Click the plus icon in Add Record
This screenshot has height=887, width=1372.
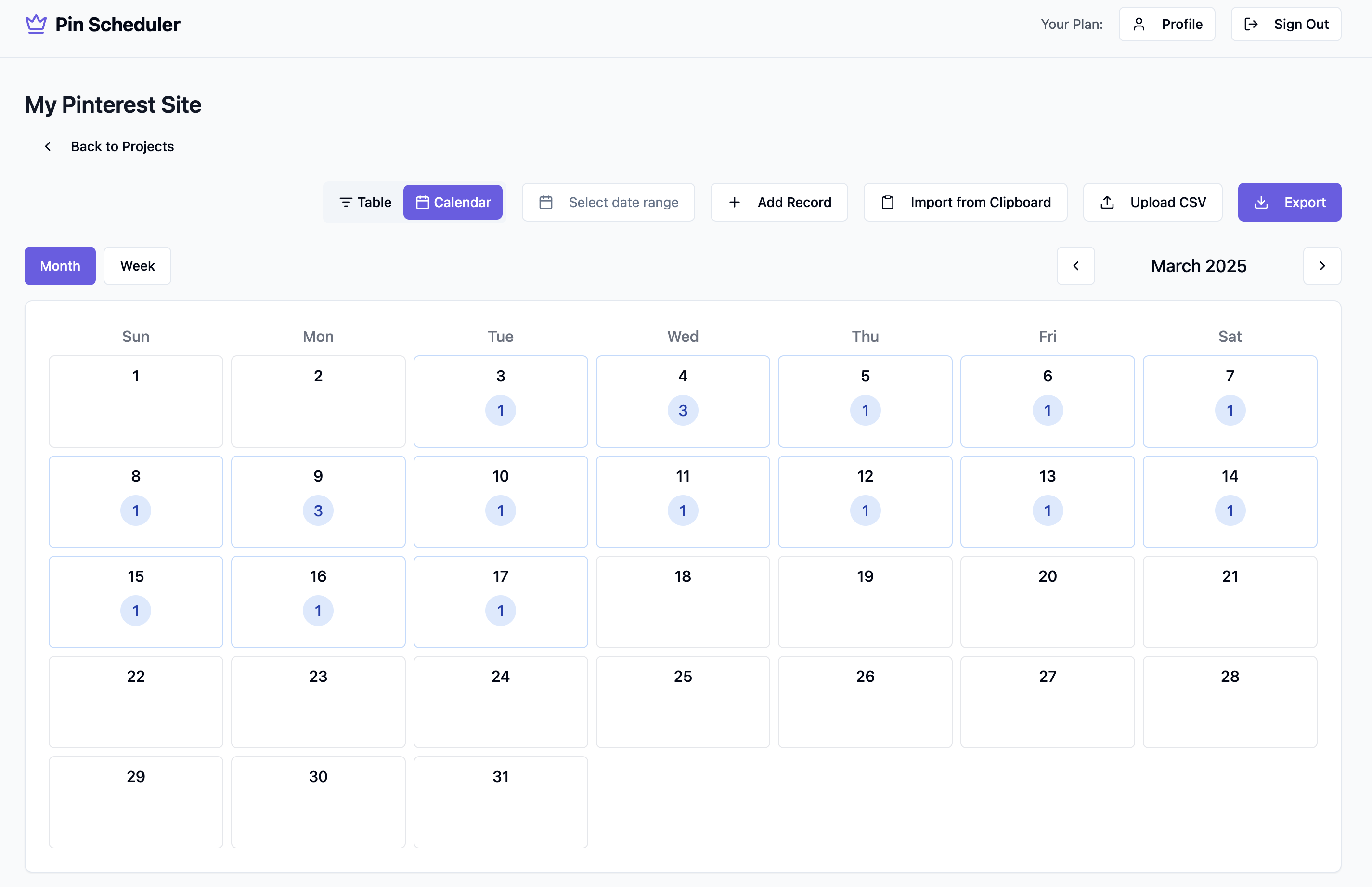click(734, 202)
